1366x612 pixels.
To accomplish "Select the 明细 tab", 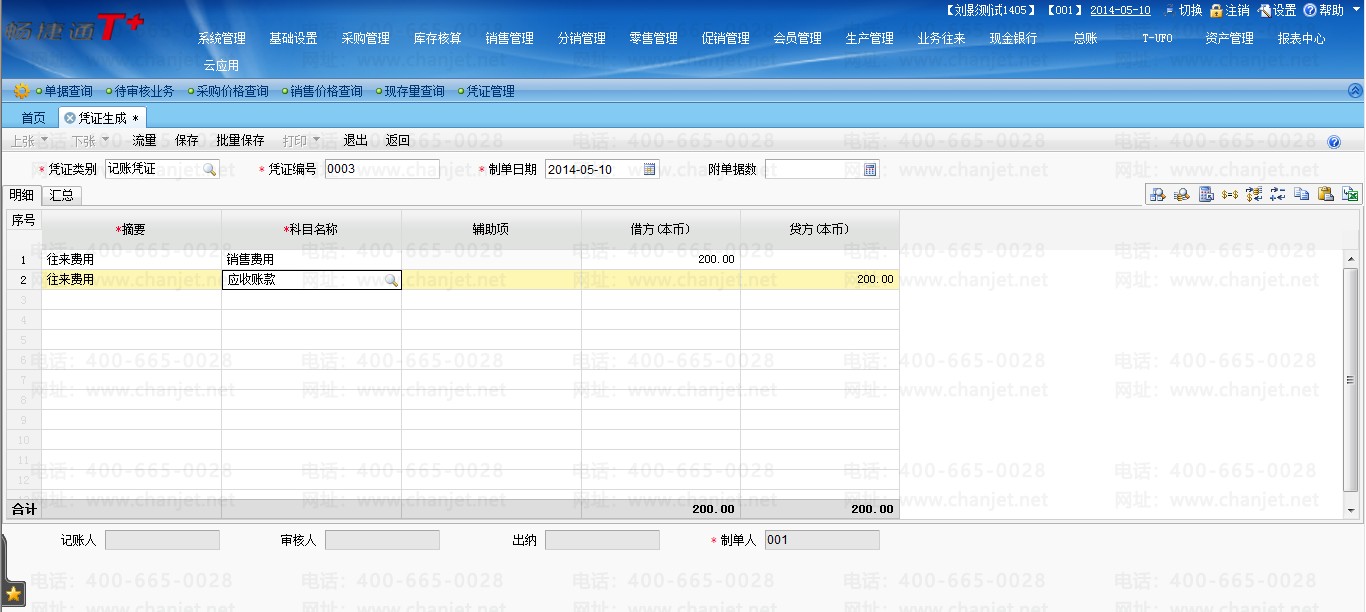I will click(x=22, y=195).
